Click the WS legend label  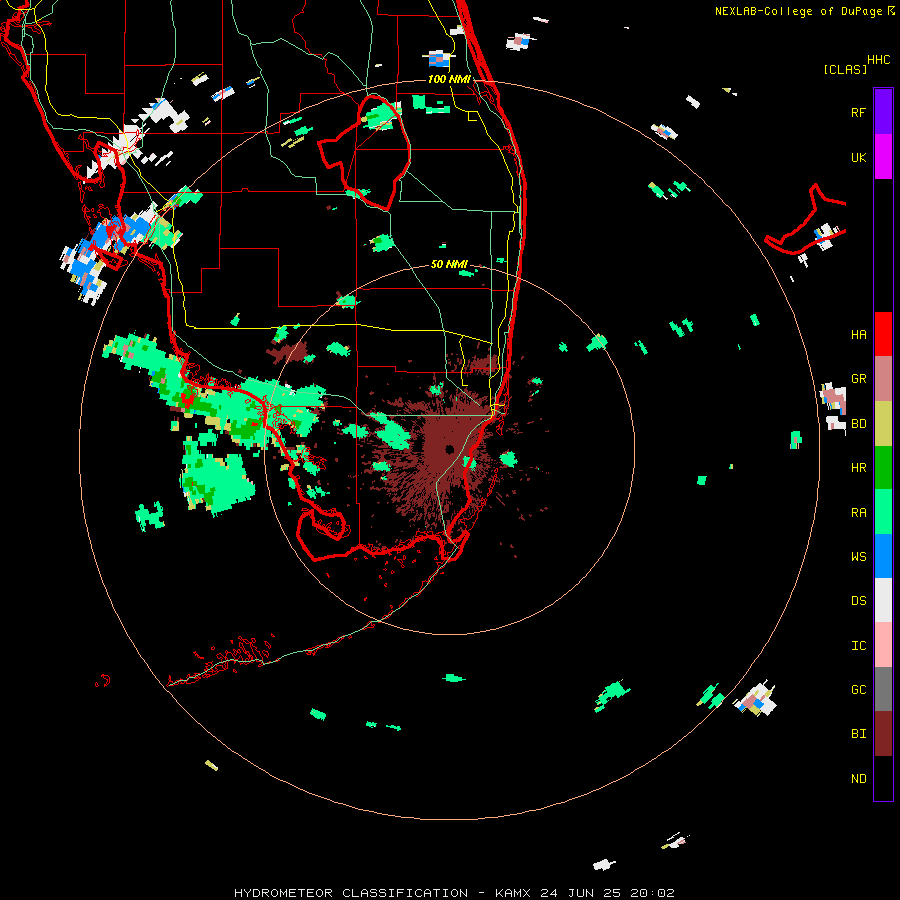(x=858, y=556)
